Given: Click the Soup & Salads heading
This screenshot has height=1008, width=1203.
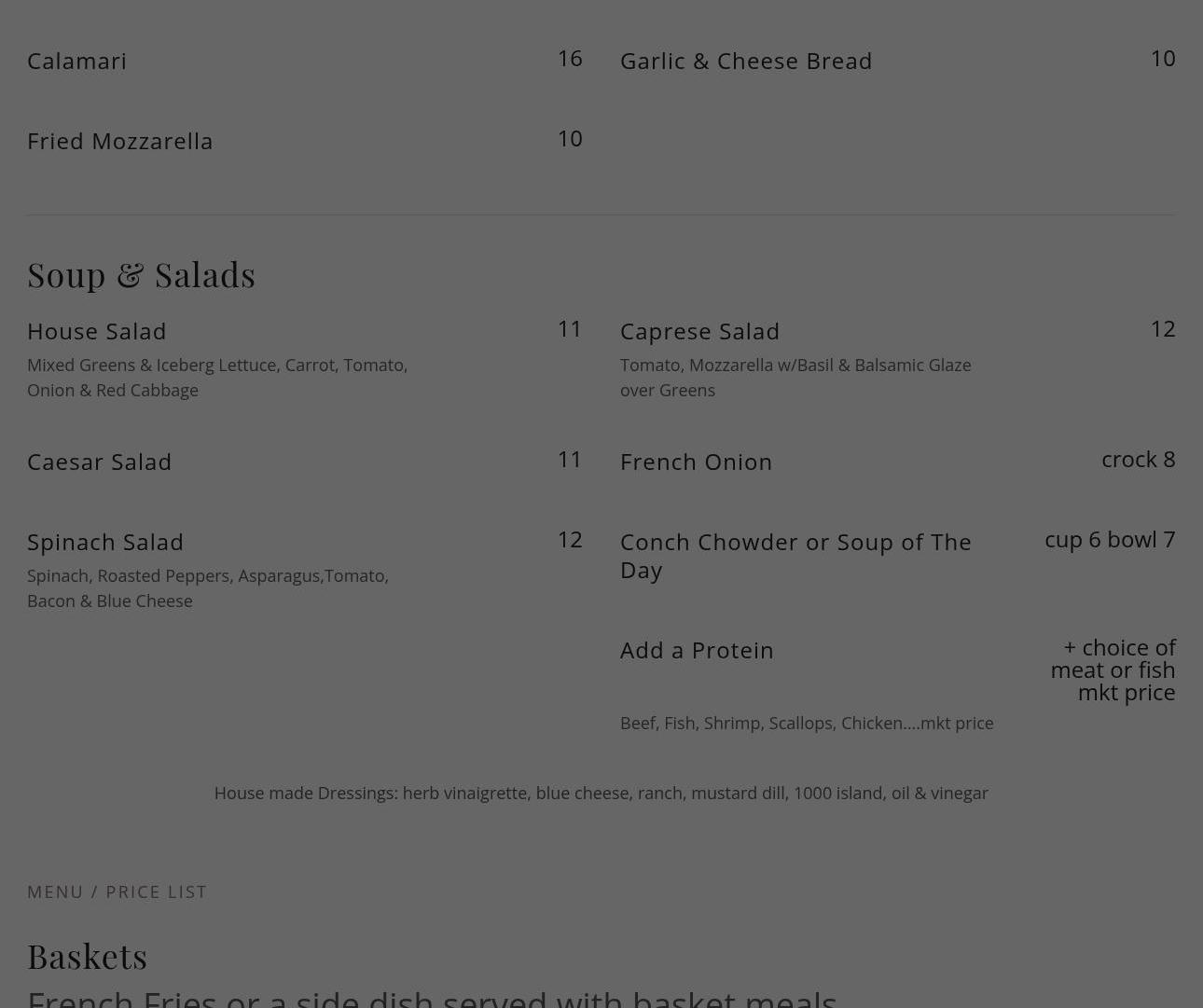Looking at the screenshot, I should coord(141,274).
